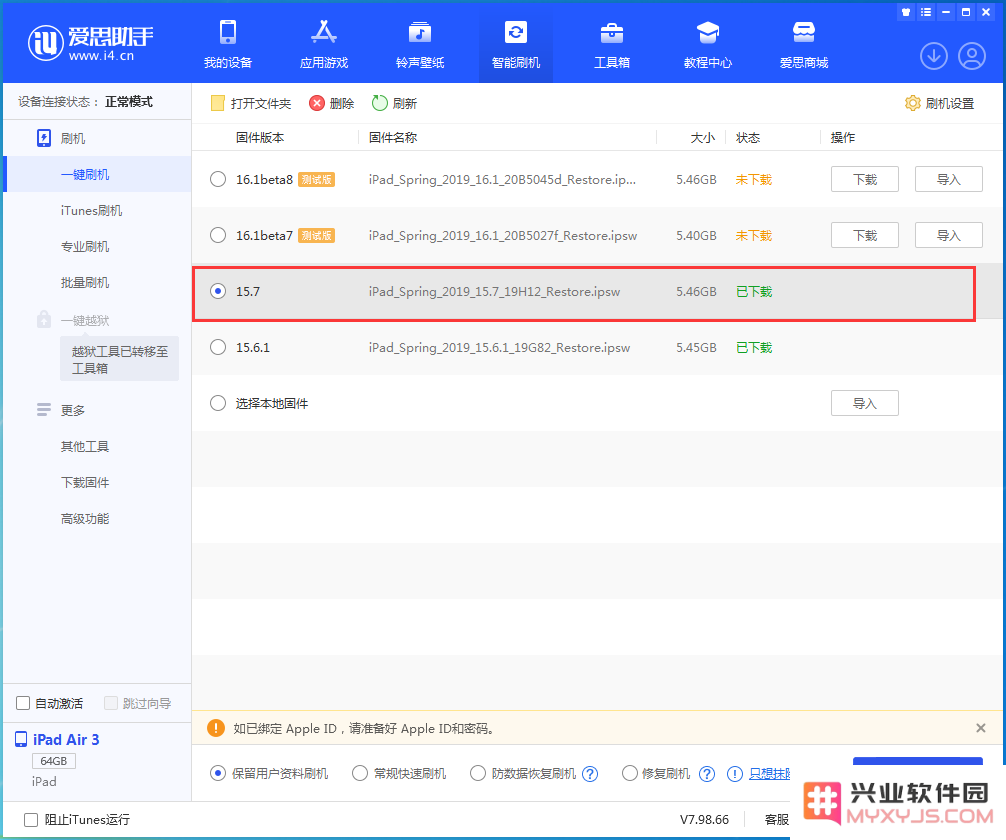Open 一键刷机 in sidebar
The width and height of the screenshot is (1006, 840).
(85, 175)
